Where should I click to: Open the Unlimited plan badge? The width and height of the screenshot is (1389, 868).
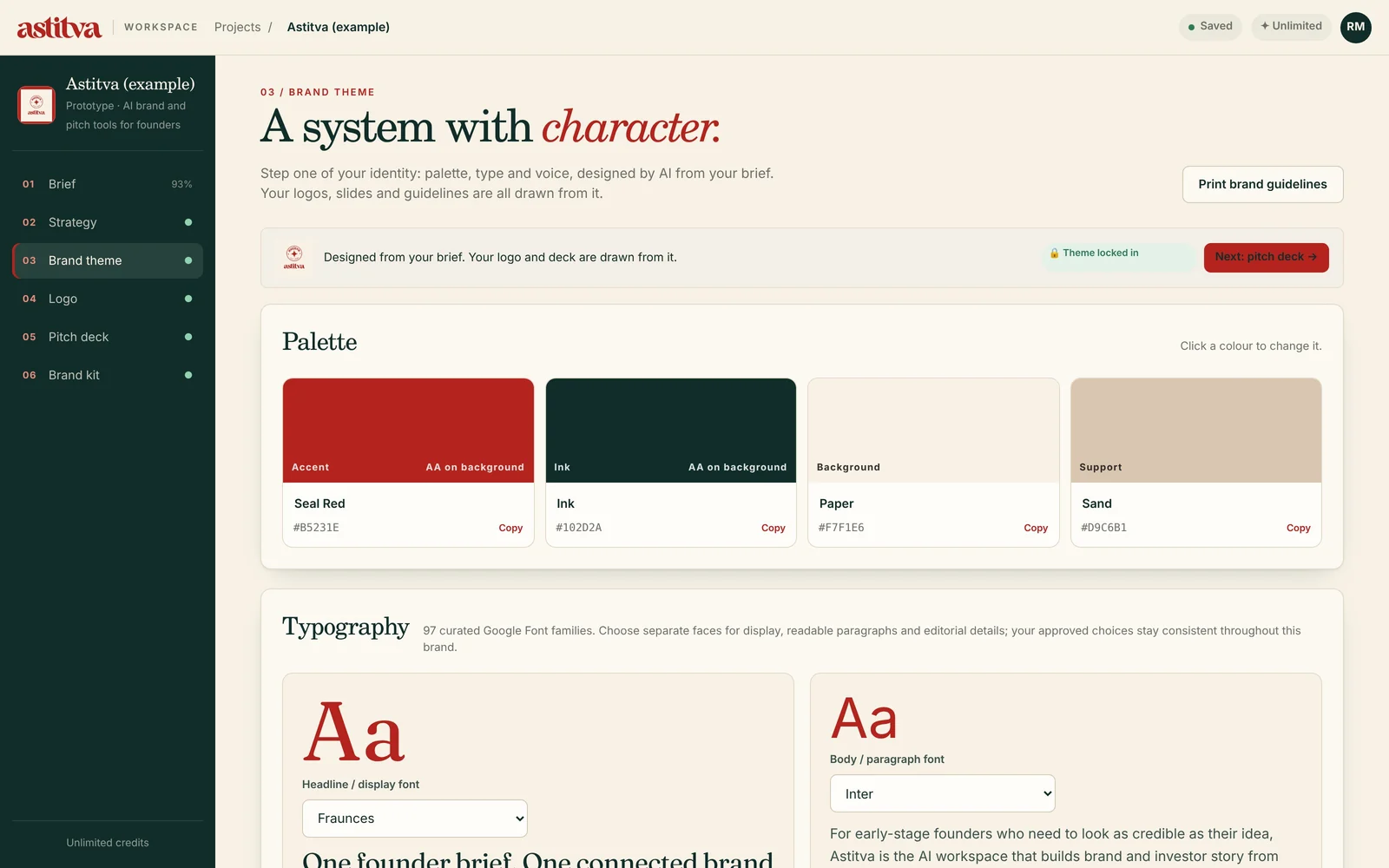[1291, 26]
